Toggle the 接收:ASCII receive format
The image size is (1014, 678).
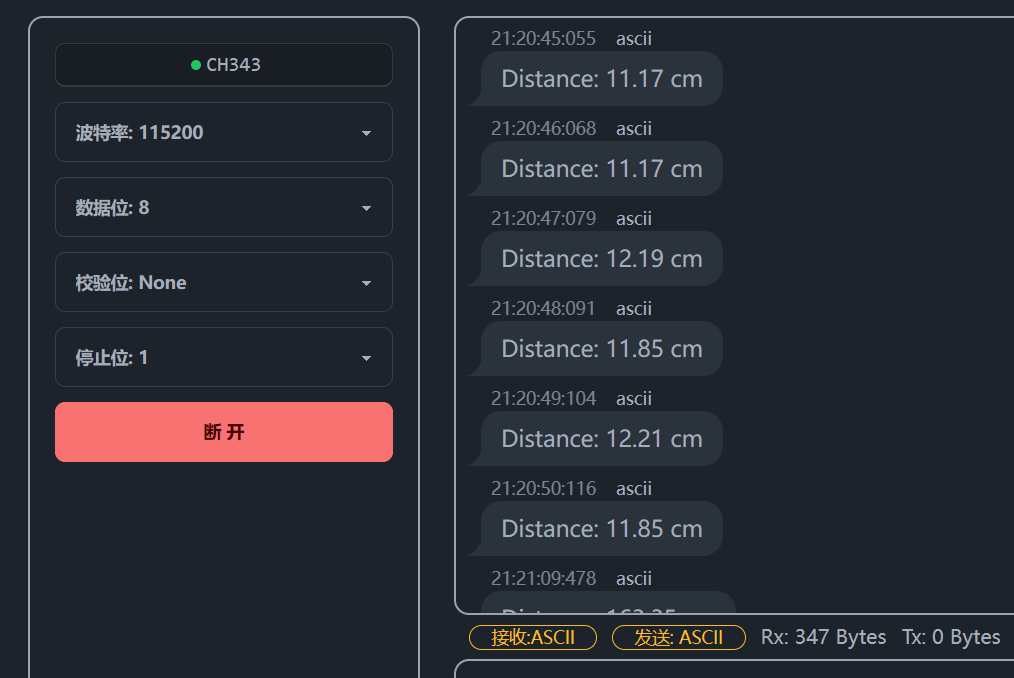(533, 637)
